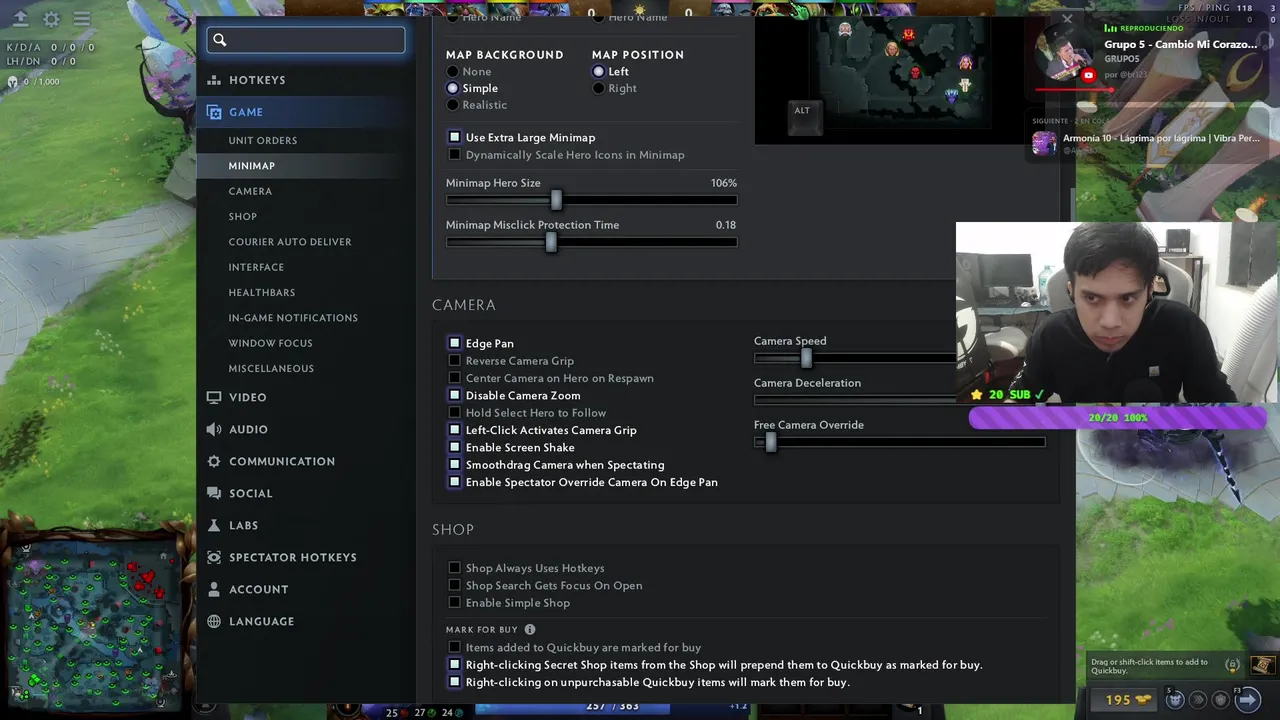Select the Game settings section
This screenshot has height=720, width=1280.
click(246, 112)
